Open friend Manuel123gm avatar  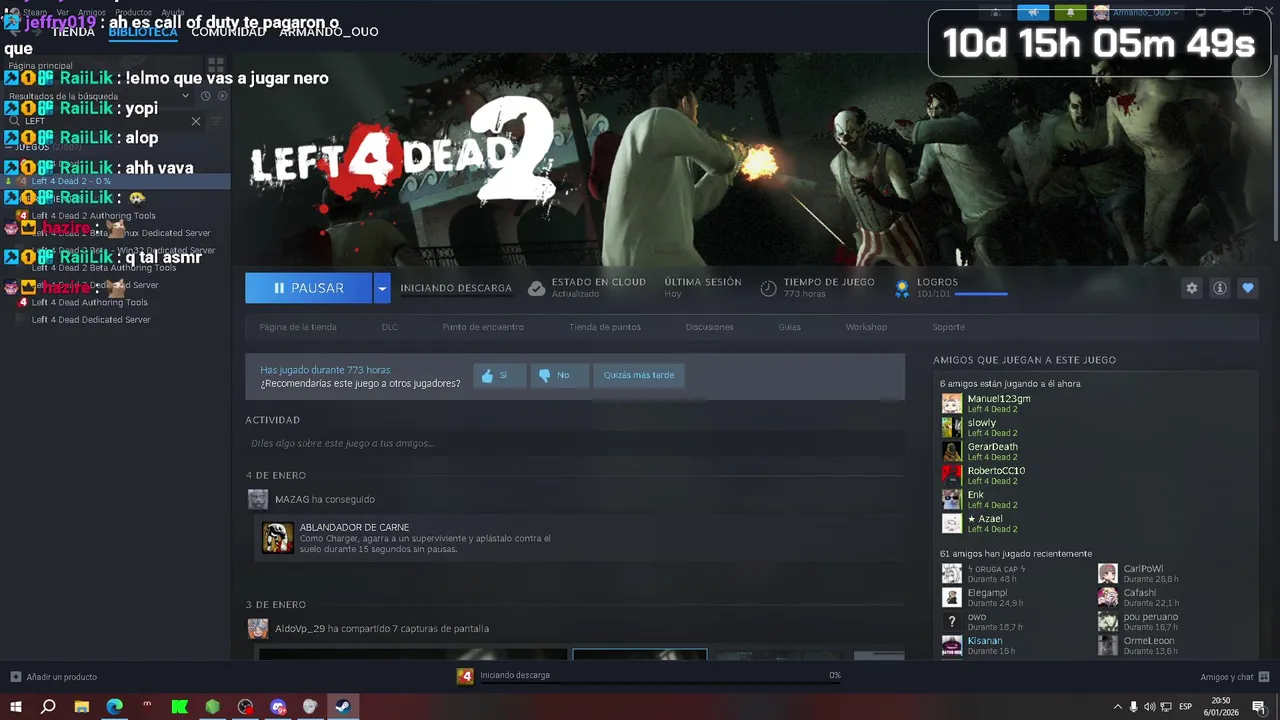click(952, 404)
